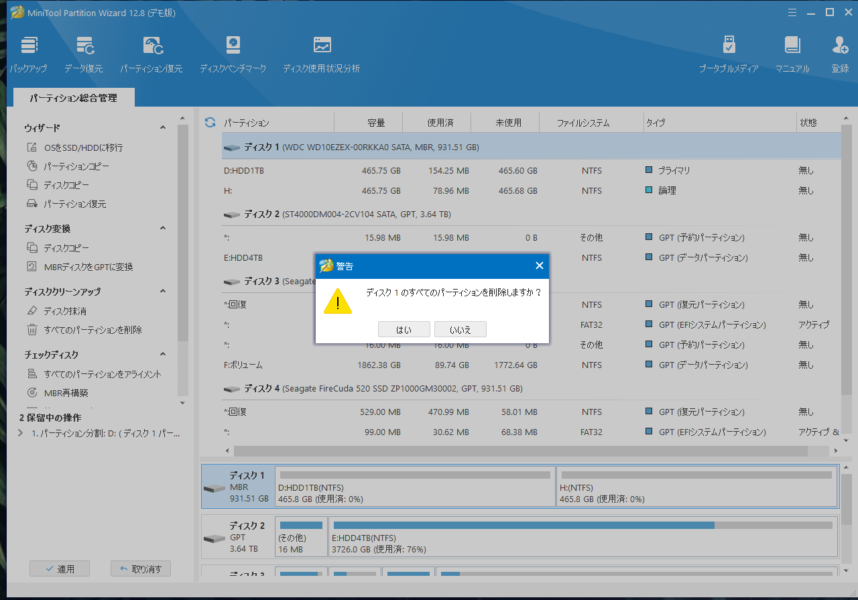Open ディスク使用状況分析 space analyzer
This screenshot has height=600, width=858.
pyautogui.click(x=322, y=54)
